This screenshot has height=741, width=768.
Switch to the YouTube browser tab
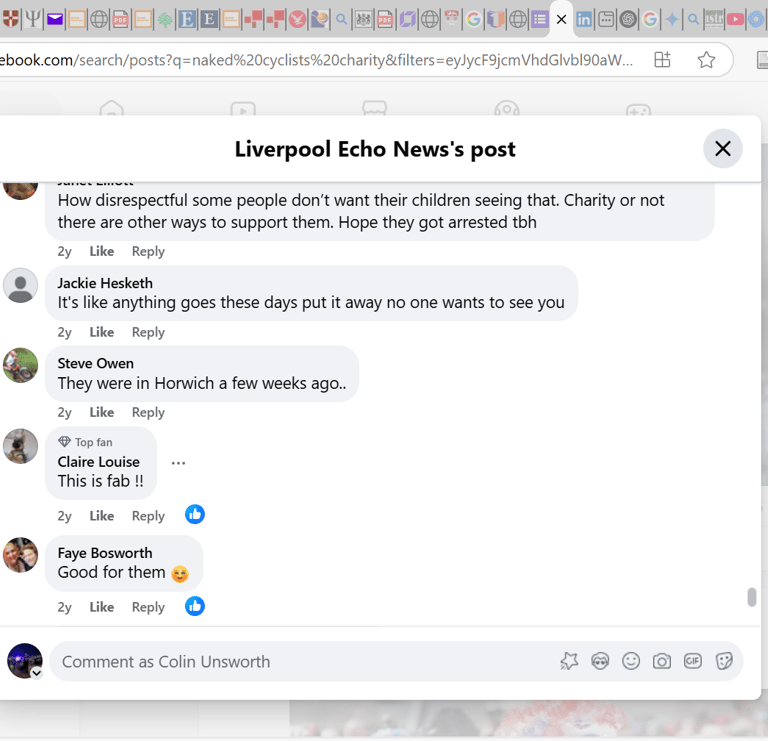[x=735, y=20]
